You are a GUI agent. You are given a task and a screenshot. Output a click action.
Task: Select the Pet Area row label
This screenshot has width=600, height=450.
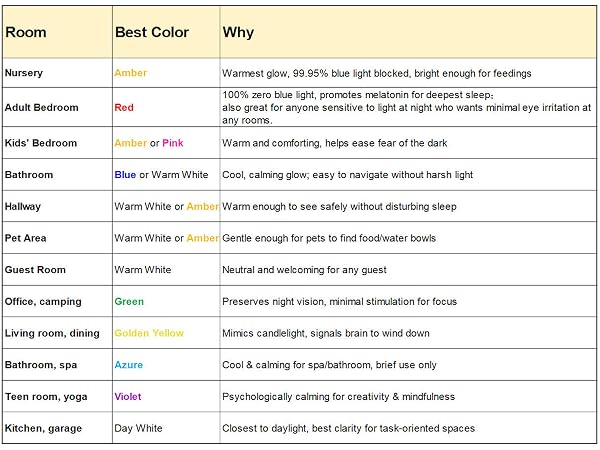click(x=25, y=238)
